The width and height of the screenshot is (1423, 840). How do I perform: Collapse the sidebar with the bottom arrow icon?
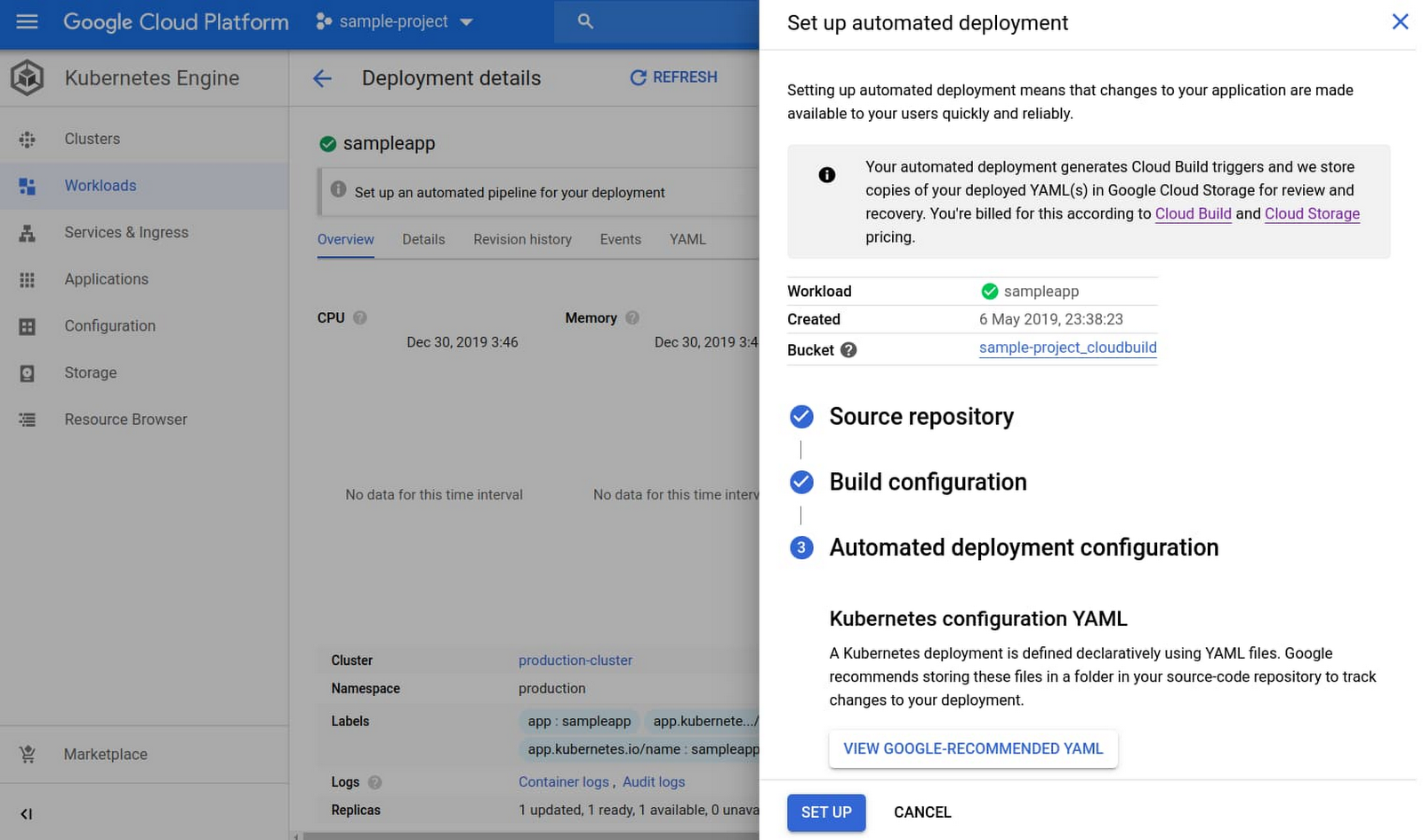coord(27,813)
